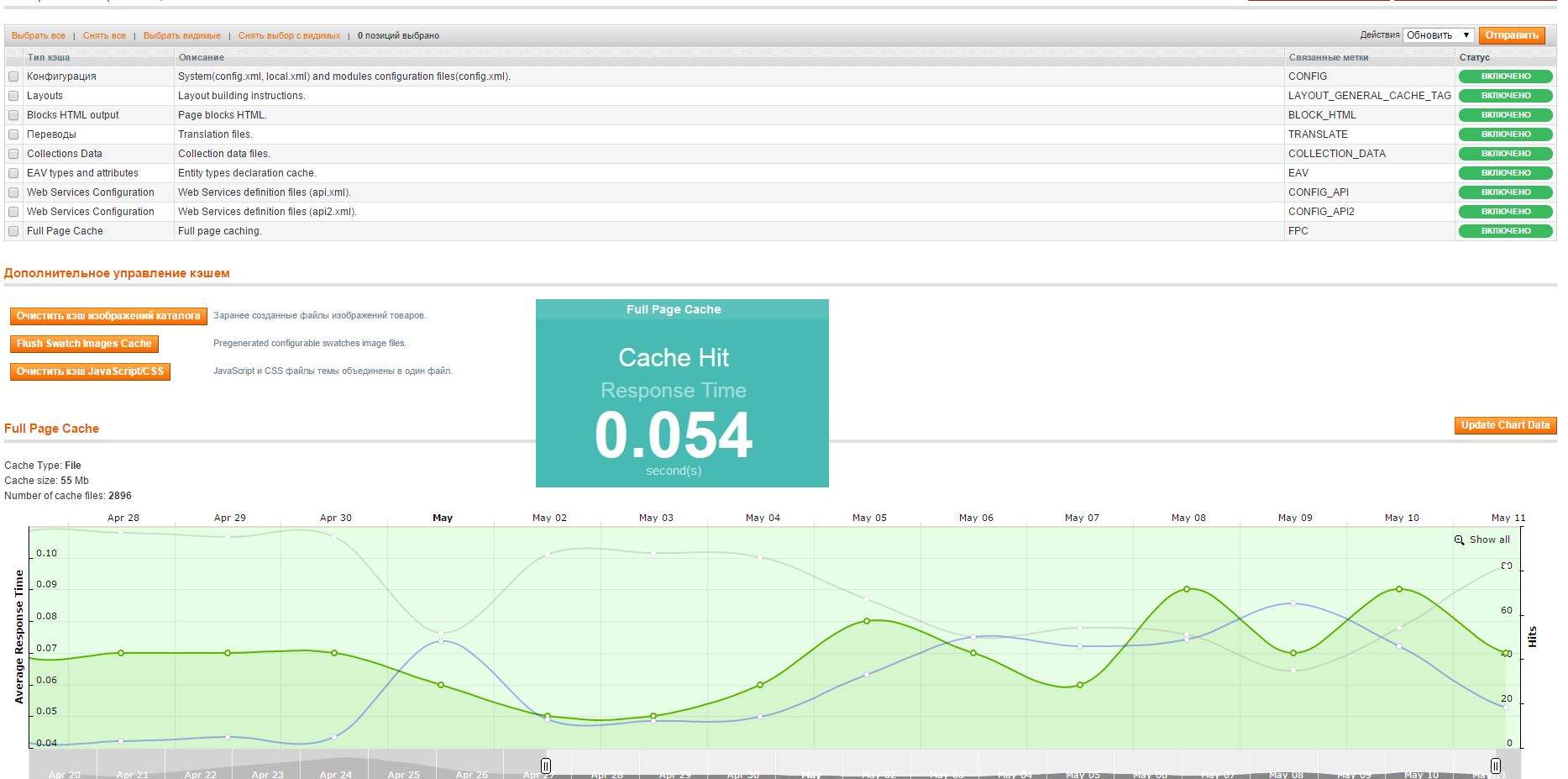The height and width of the screenshot is (779, 1568).
Task: Click the Выбрать видимые link
Action: [181, 36]
